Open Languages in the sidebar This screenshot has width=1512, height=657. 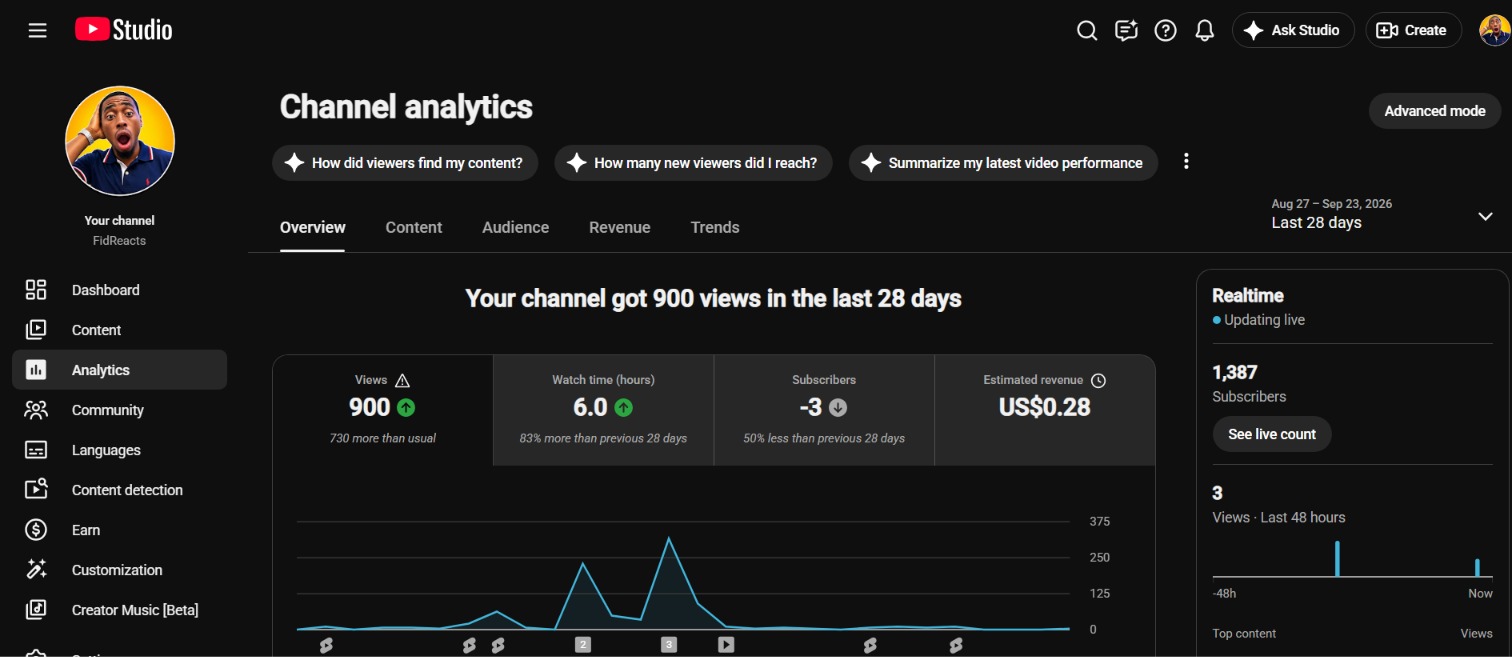[120, 450]
